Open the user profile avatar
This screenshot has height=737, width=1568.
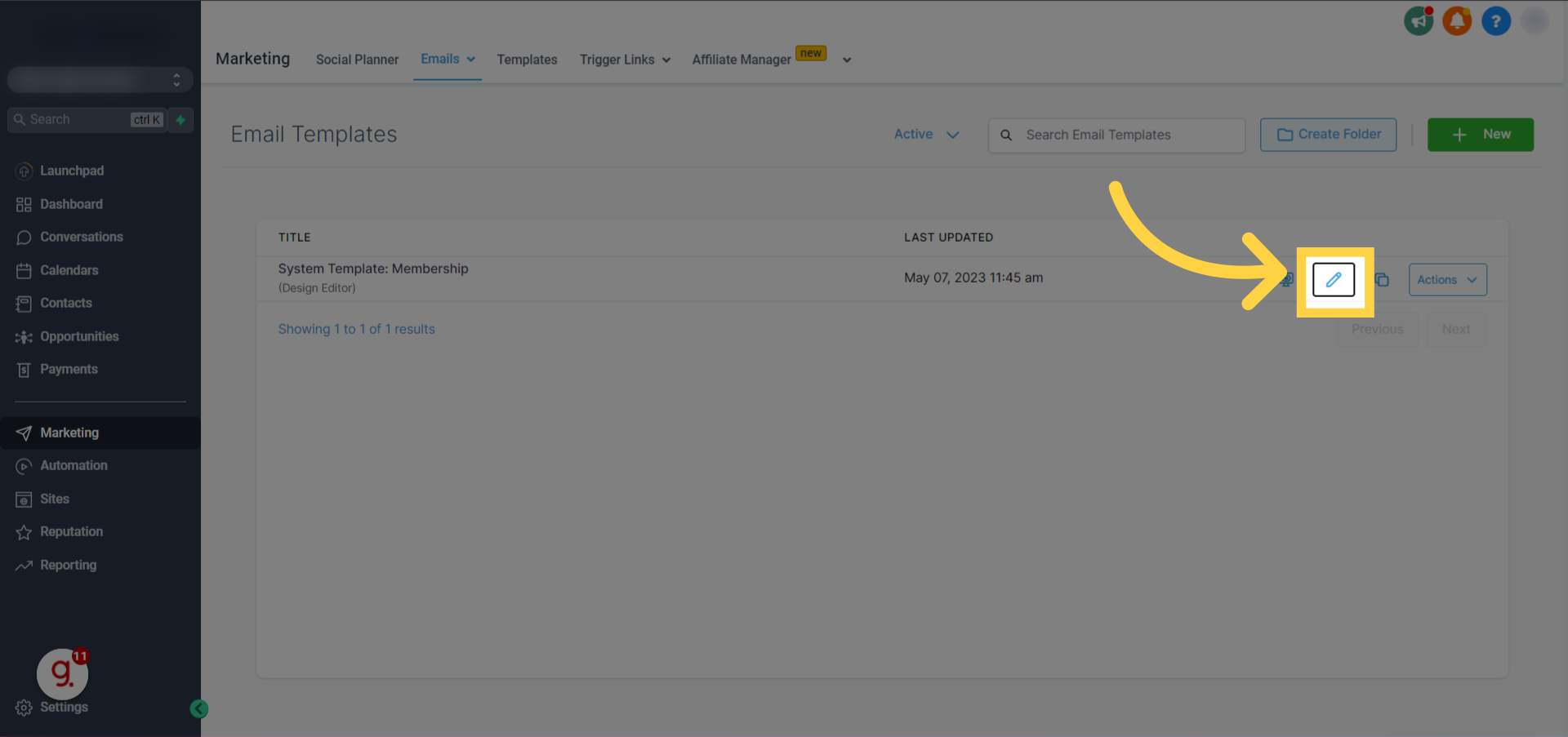[1535, 21]
